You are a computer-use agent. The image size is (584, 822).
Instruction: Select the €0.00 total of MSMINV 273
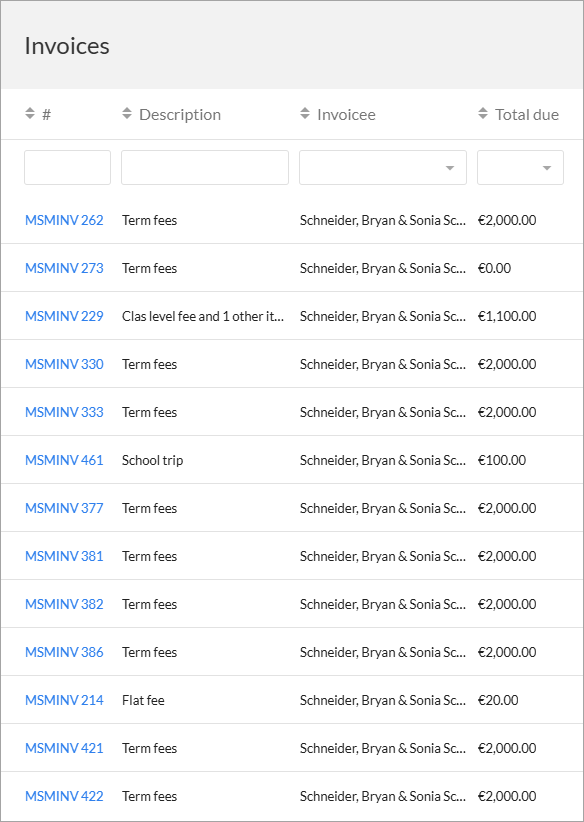pyautogui.click(x=494, y=268)
